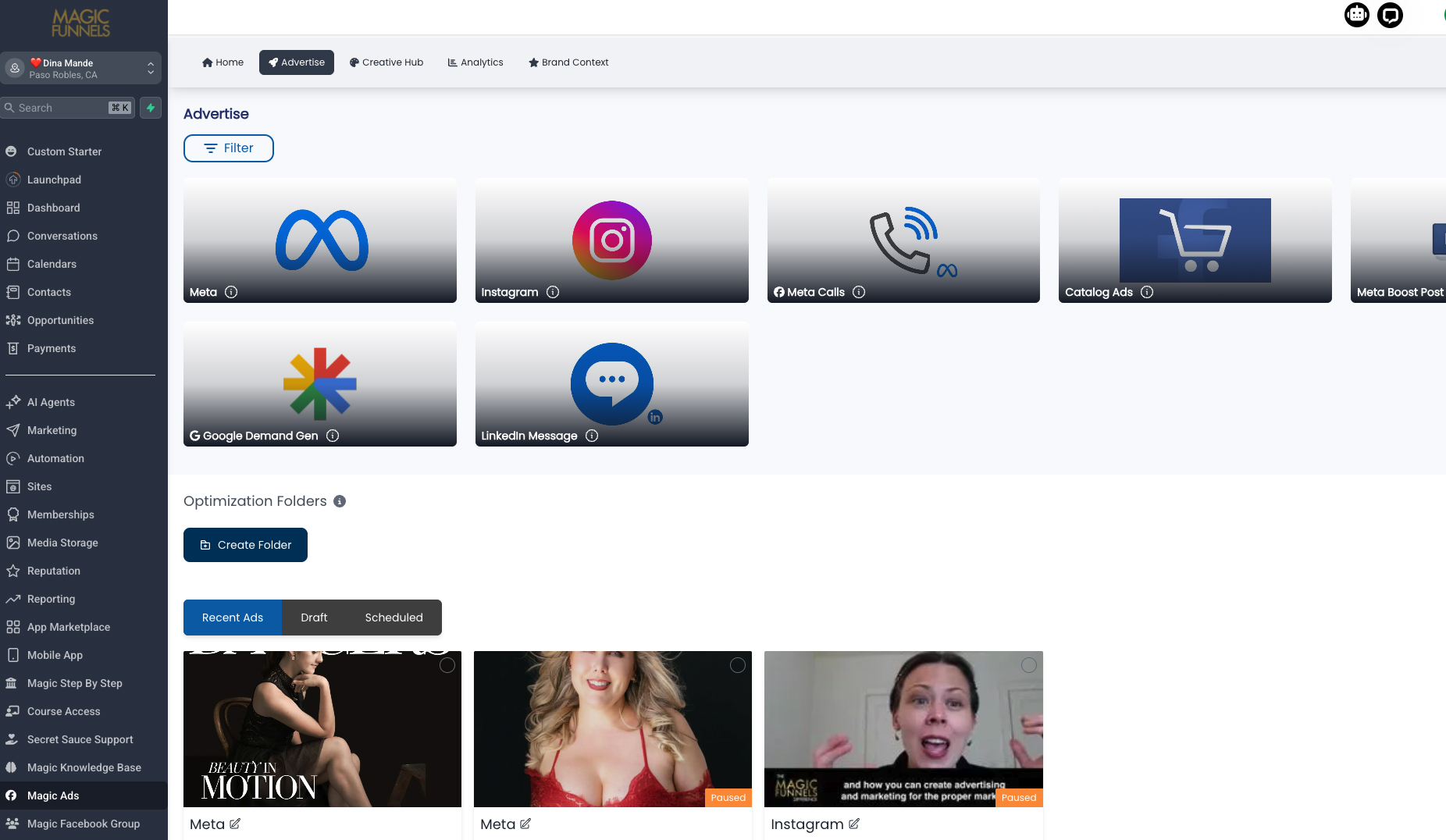Open the chat bubble icon at top right
This screenshot has width=1446, height=840.
pos(1390,15)
